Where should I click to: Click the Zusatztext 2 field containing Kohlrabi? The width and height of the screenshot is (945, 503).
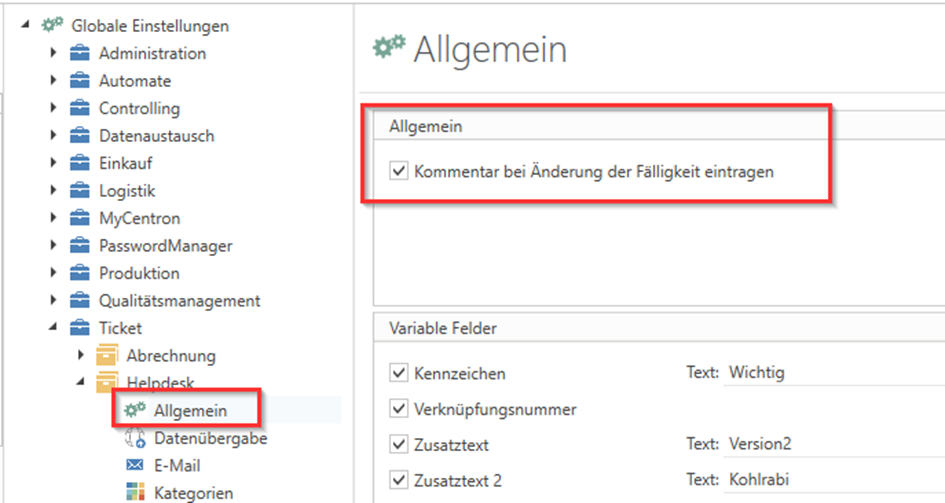(x=830, y=480)
